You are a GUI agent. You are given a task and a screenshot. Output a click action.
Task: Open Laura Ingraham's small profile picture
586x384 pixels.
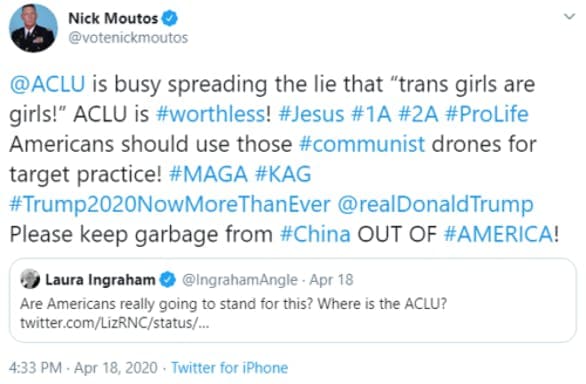(x=30, y=279)
